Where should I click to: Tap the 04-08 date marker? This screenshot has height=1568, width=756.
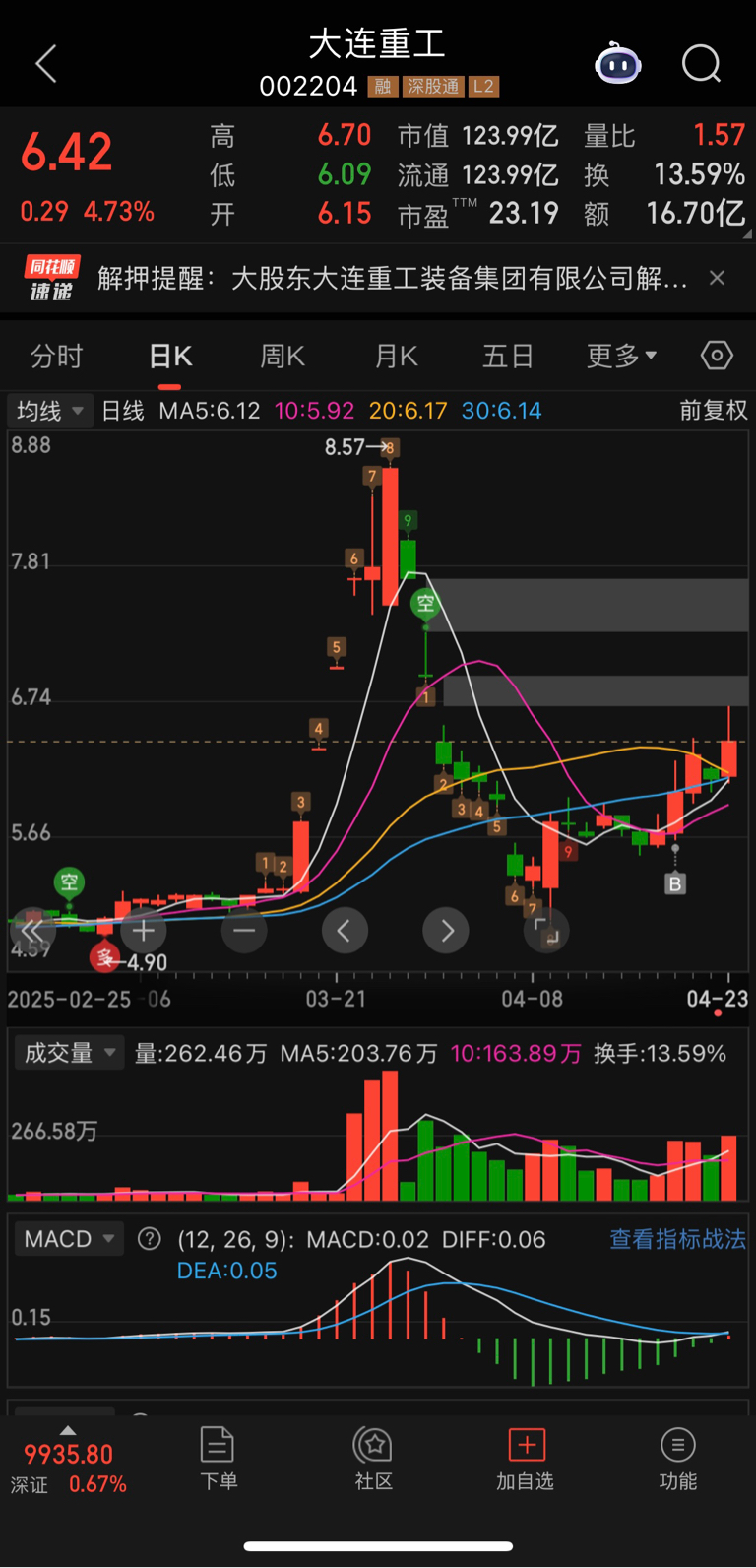532,999
